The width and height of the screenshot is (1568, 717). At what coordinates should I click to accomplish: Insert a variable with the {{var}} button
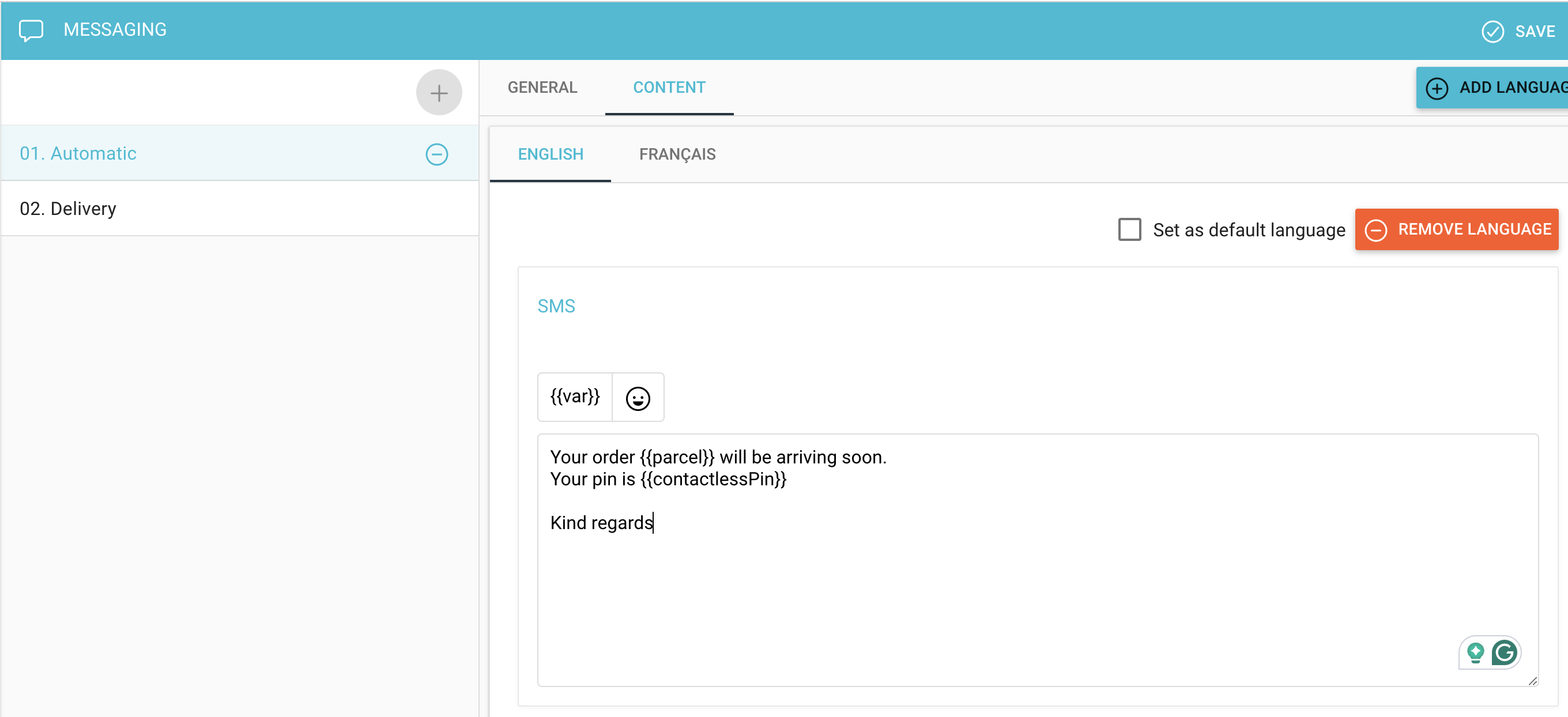(x=575, y=397)
